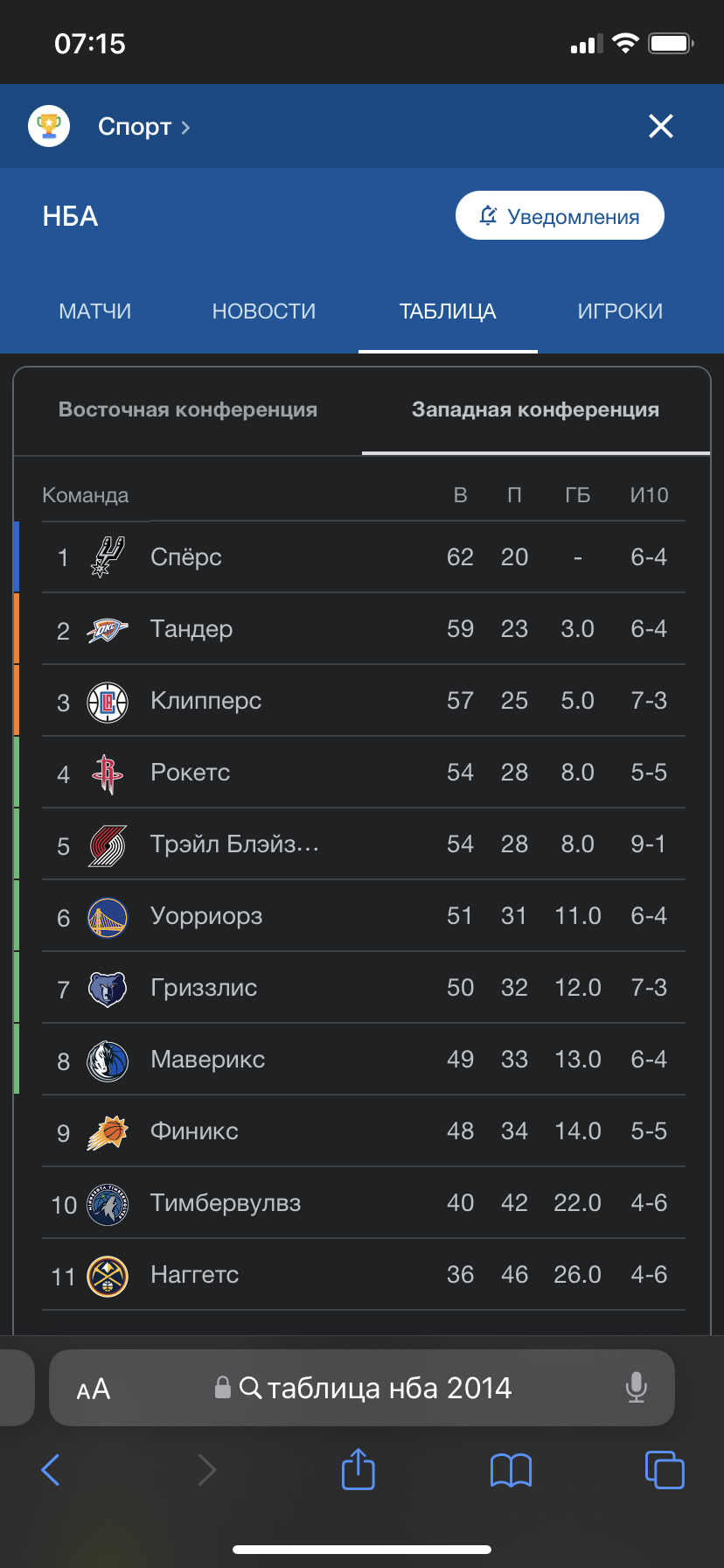This screenshot has height=1568, width=724.
Task: Tap the trophy Sport icon
Action: pos(49,126)
